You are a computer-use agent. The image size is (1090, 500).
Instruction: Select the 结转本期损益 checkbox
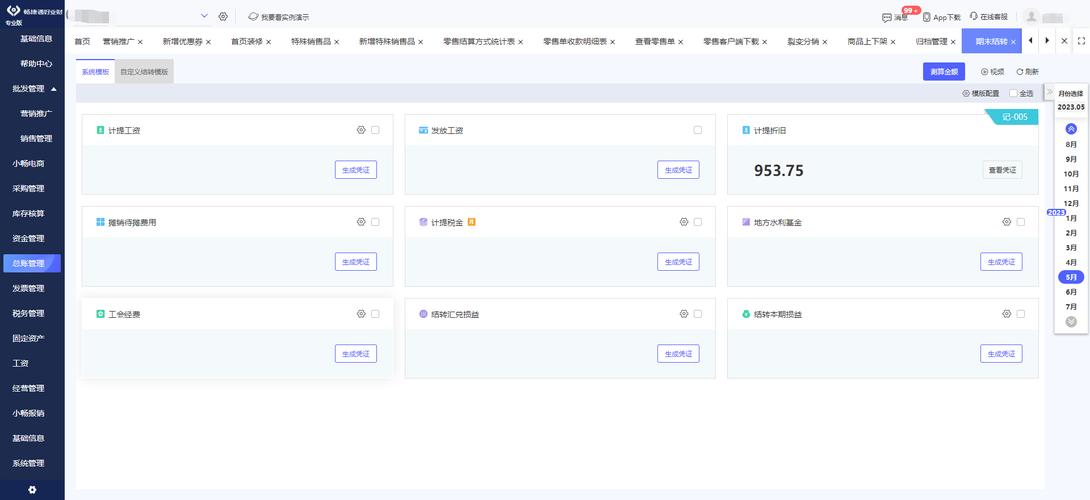[1021, 314]
